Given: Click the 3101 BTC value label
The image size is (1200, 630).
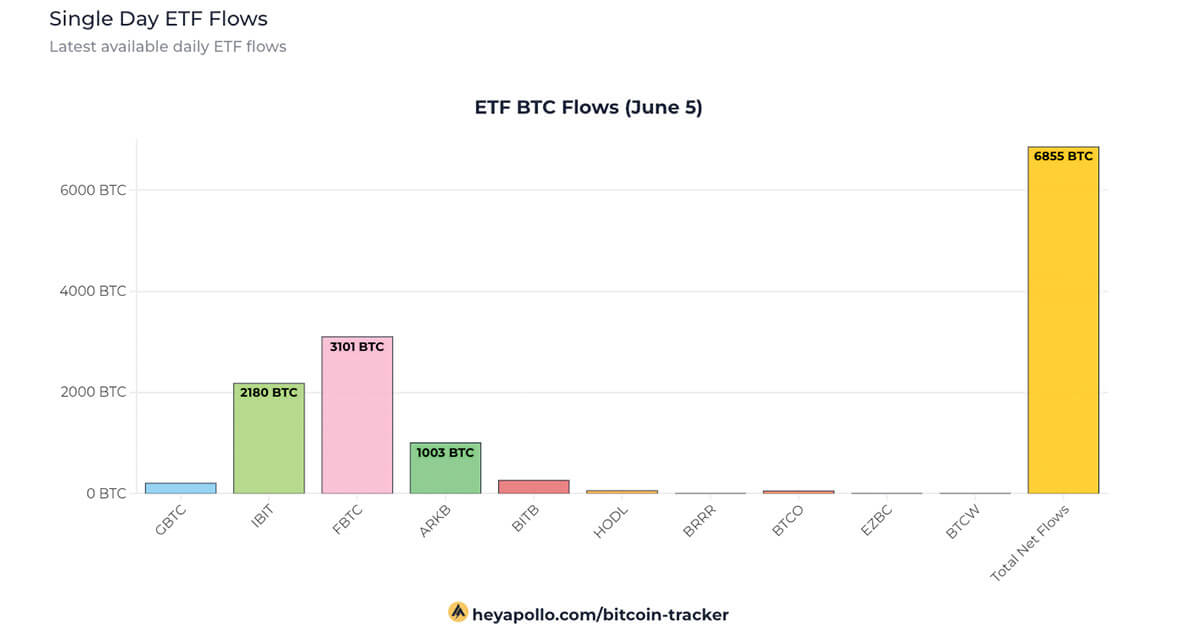Looking at the screenshot, I should coord(357,347).
